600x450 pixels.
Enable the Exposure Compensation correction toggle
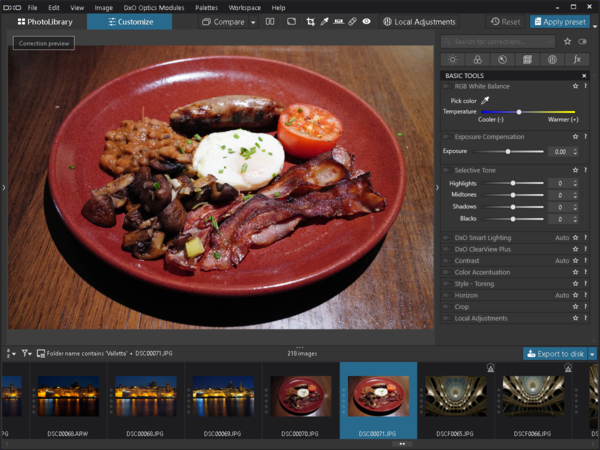pos(447,136)
